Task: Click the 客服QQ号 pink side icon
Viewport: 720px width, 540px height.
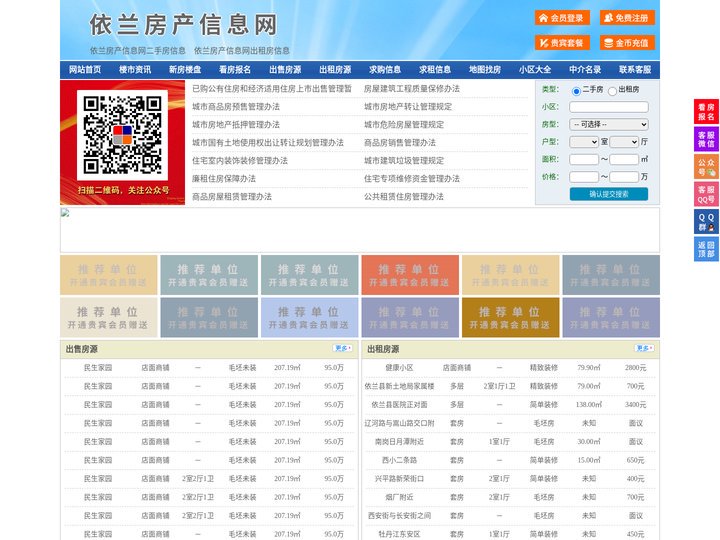Action: click(x=706, y=194)
